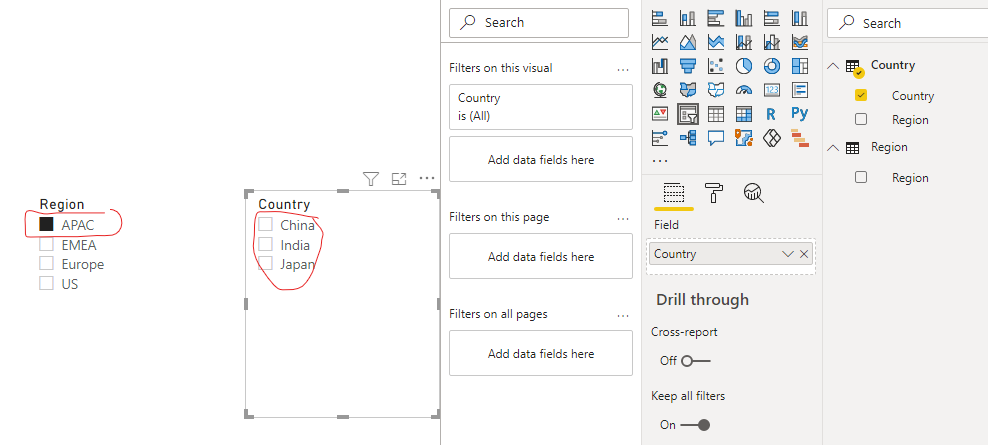Remove Country from the Field well

coord(803,254)
